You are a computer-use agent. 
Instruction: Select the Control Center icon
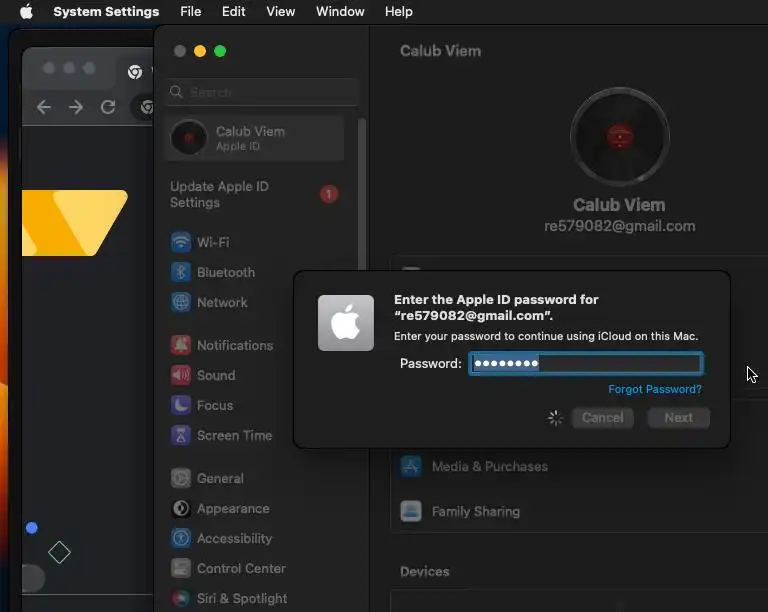coord(181,568)
